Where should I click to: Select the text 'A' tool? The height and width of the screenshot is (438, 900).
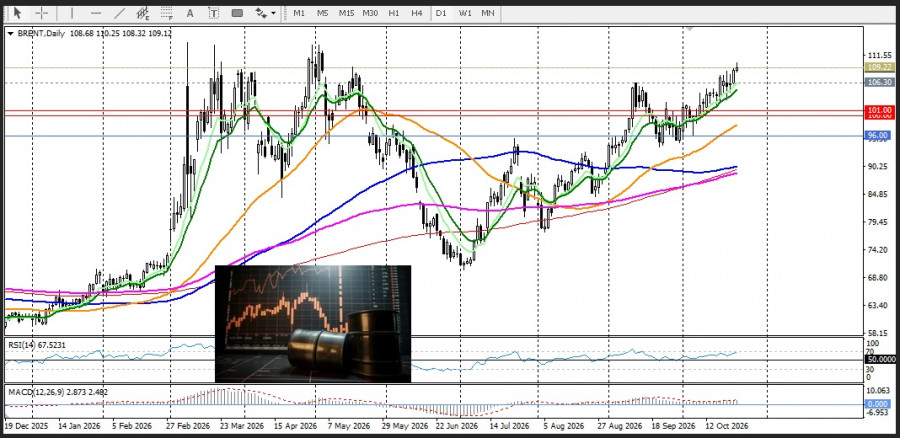(x=190, y=13)
